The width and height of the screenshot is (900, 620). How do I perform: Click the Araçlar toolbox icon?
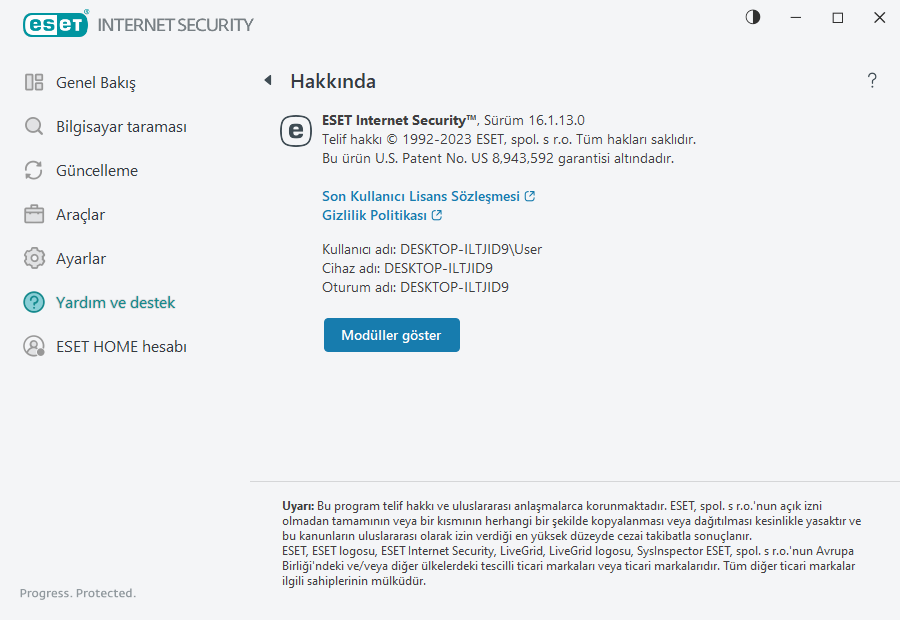click(34, 215)
